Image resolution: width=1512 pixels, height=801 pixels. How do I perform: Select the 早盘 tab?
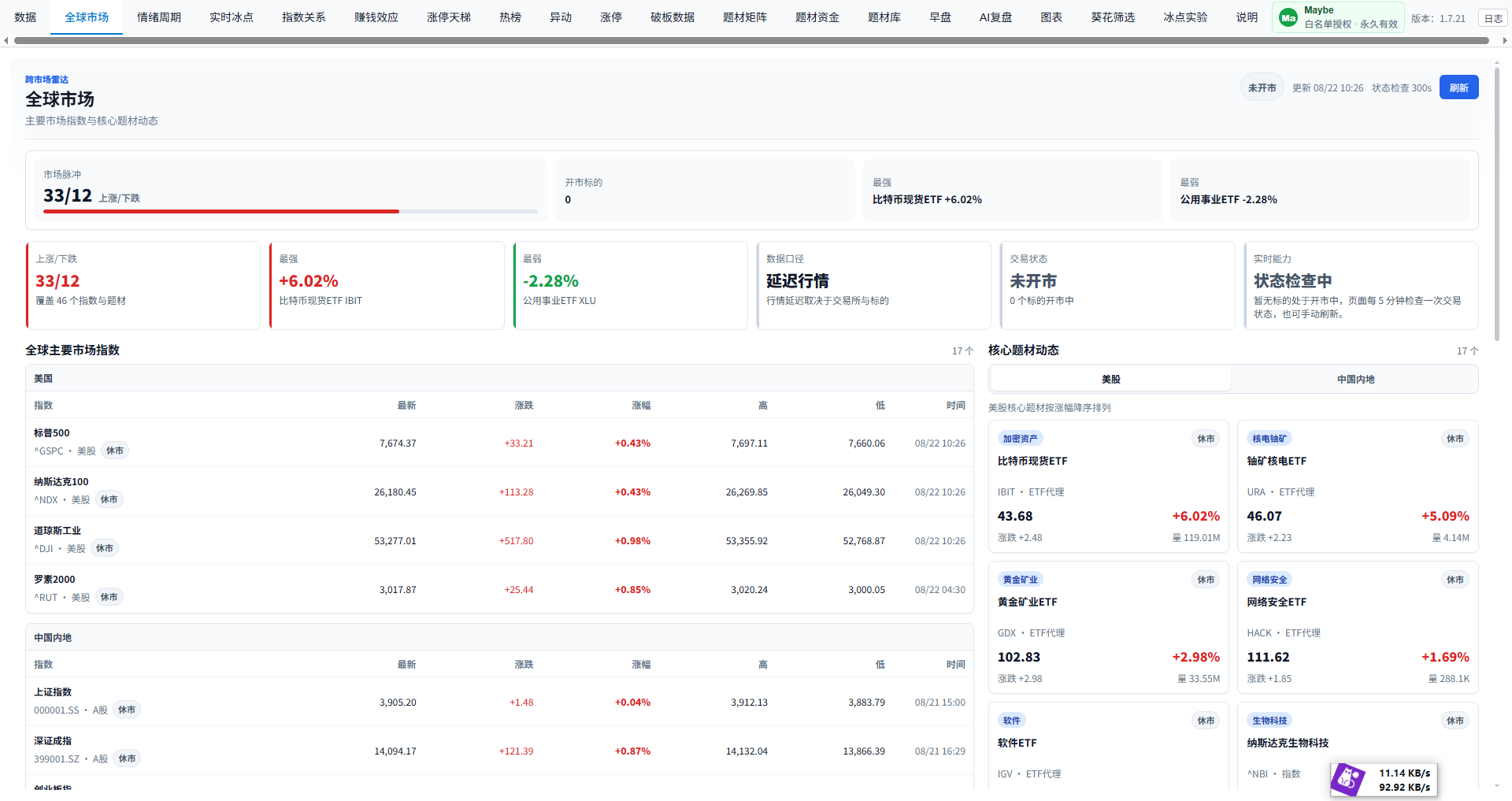coord(940,17)
